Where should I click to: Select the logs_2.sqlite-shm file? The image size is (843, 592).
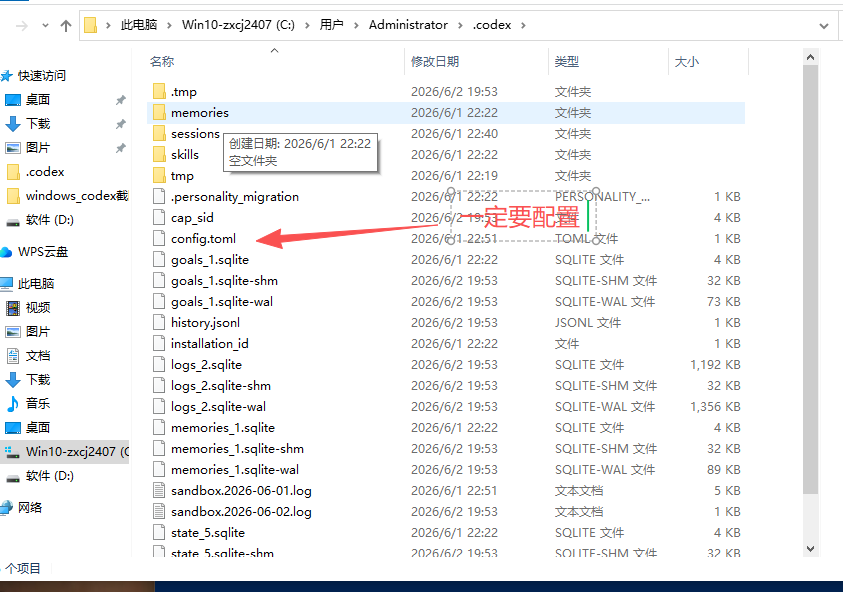coord(220,386)
